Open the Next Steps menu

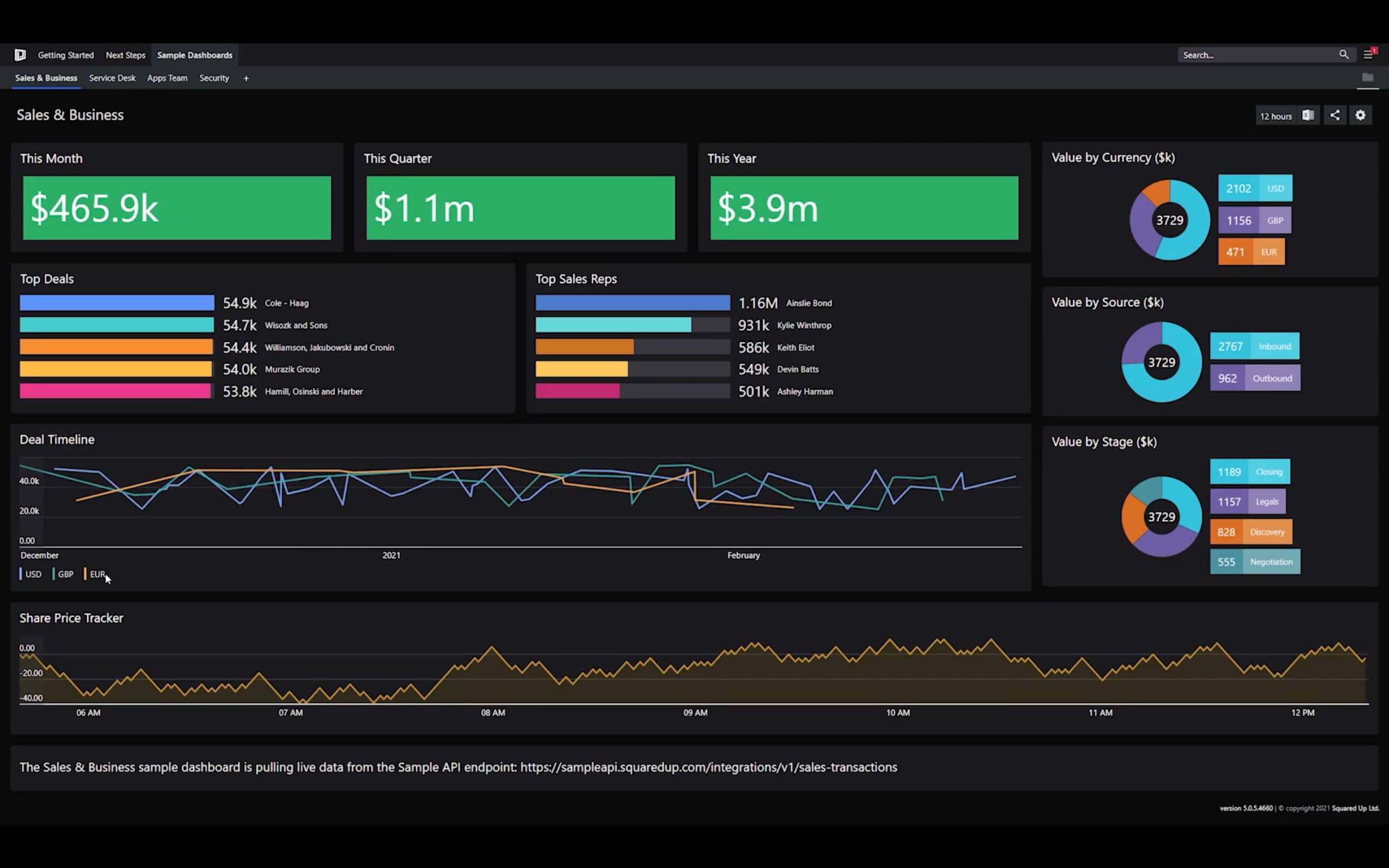click(x=125, y=55)
